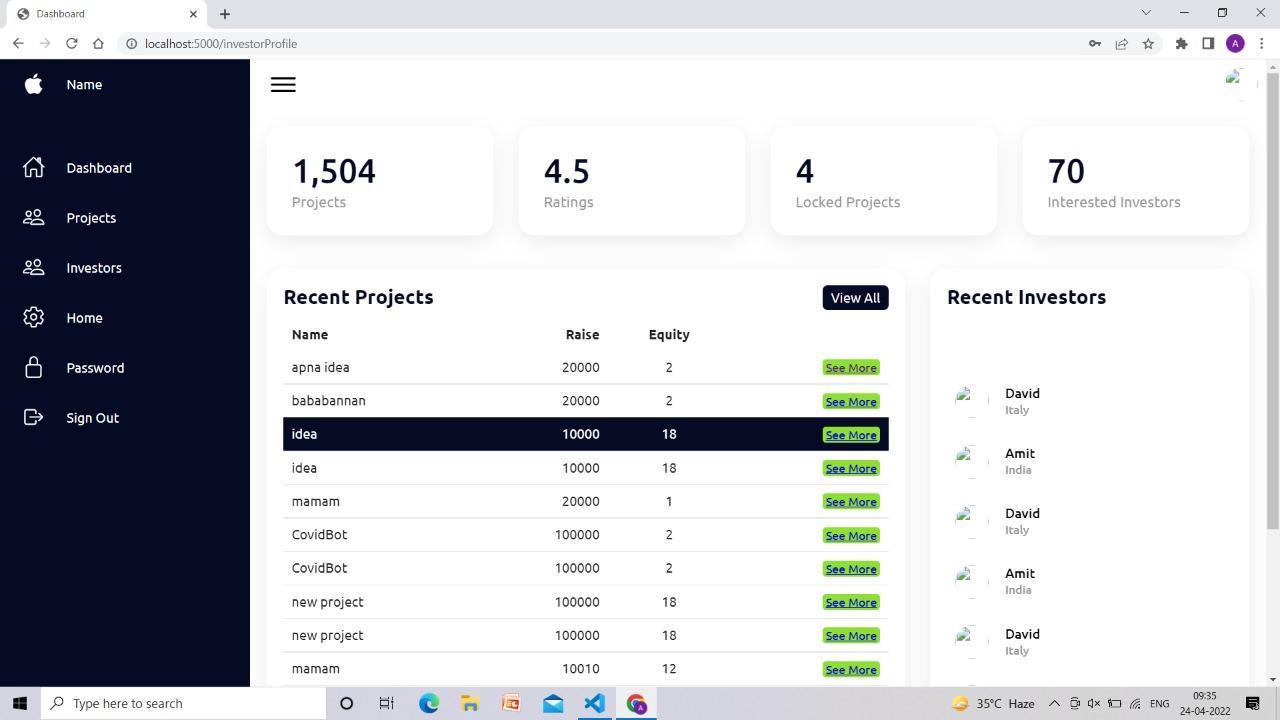Click the Equity column header
1280x720 pixels.
tap(669, 335)
